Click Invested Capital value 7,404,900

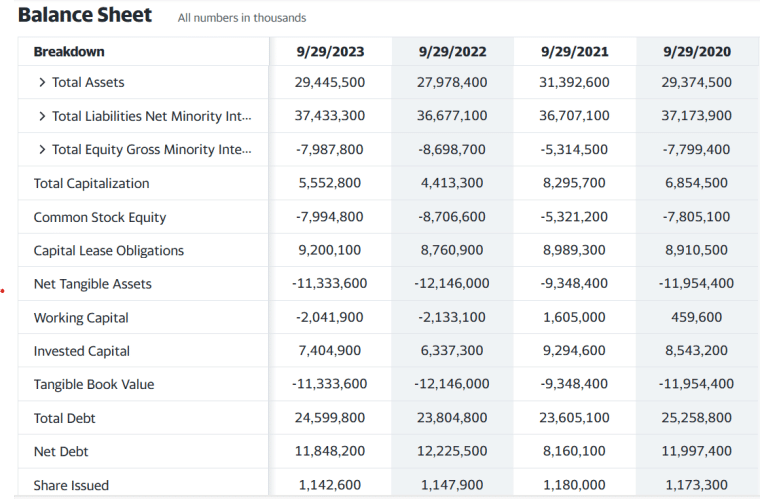tap(330, 350)
